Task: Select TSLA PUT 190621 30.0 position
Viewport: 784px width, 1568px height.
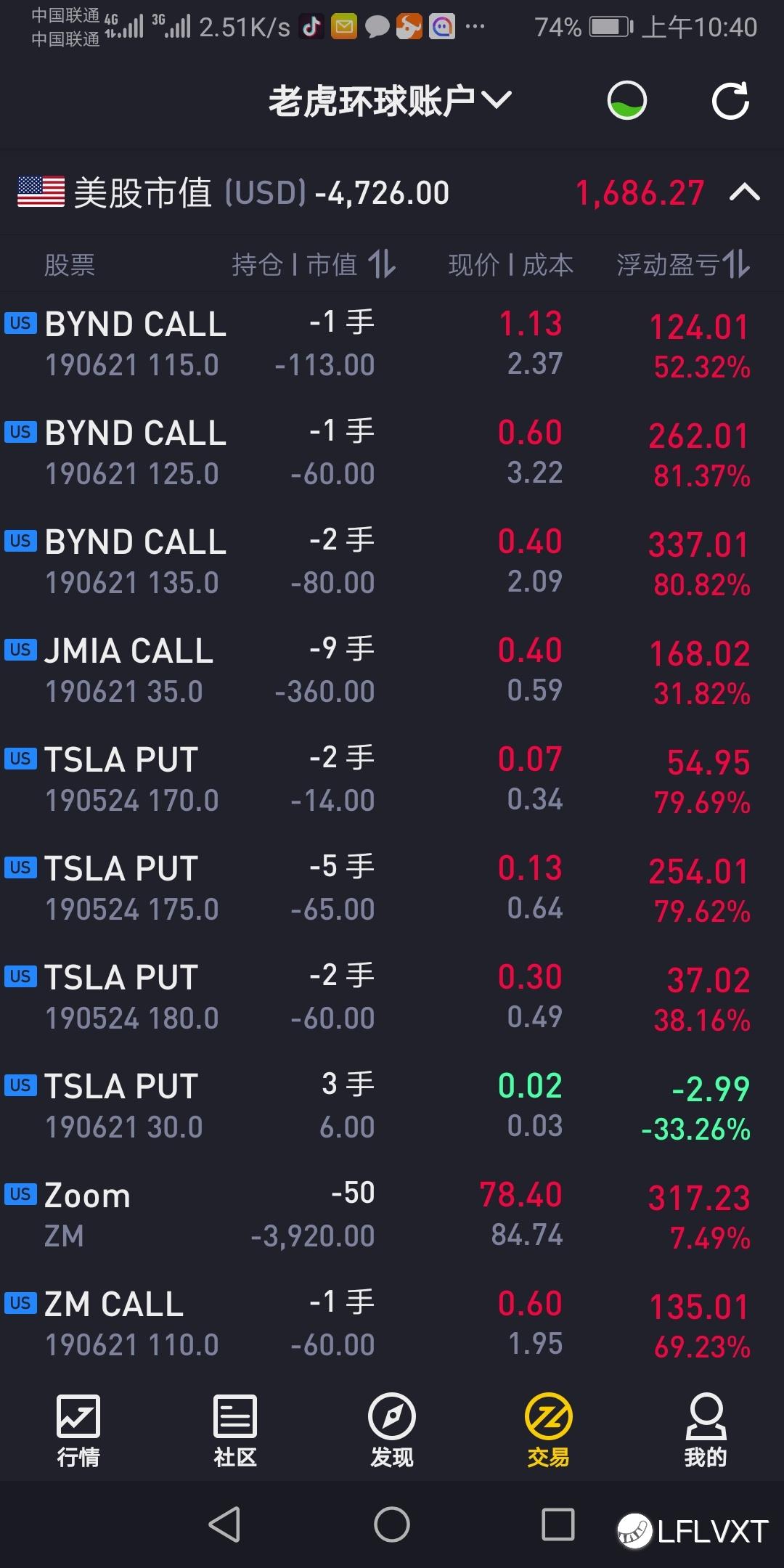Action: [x=392, y=1106]
